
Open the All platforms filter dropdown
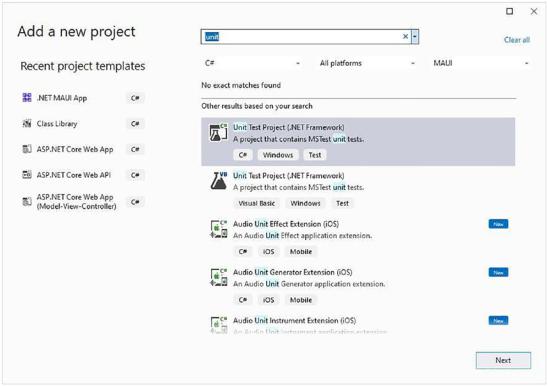click(367, 63)
